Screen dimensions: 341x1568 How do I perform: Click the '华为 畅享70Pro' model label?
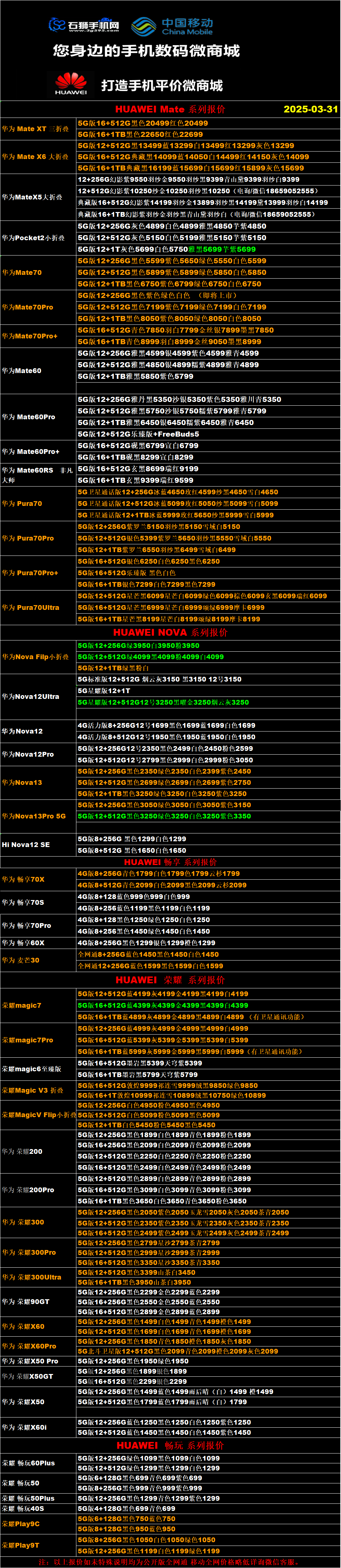point(27,926)
